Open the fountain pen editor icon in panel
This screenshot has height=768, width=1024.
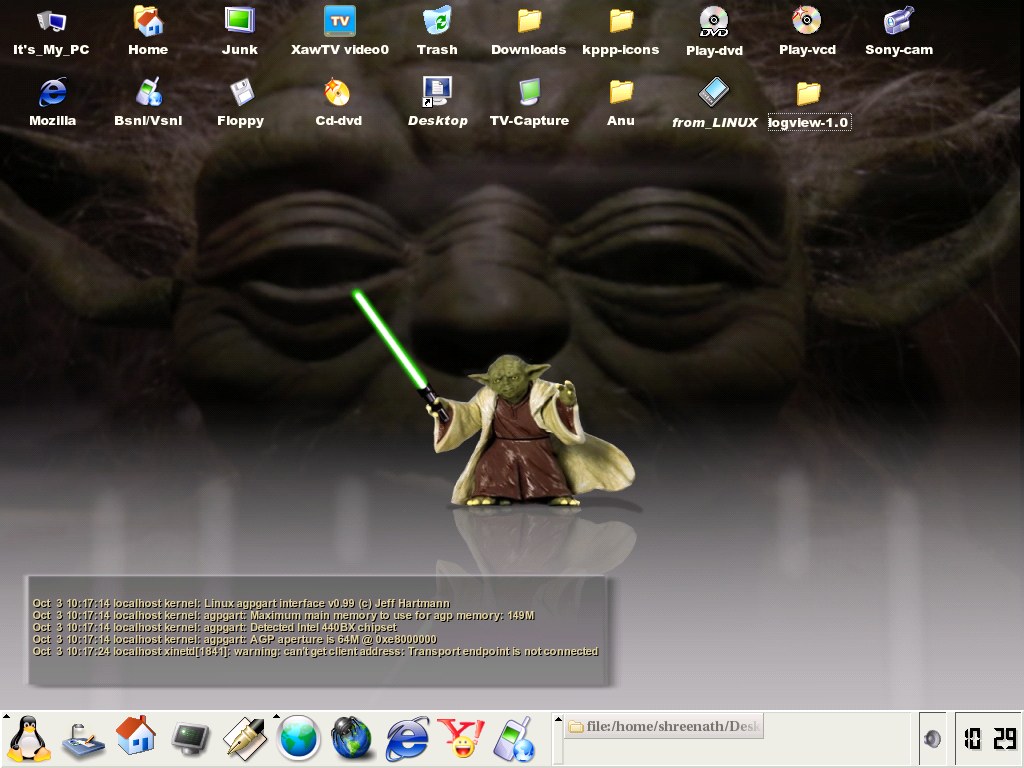244,739
